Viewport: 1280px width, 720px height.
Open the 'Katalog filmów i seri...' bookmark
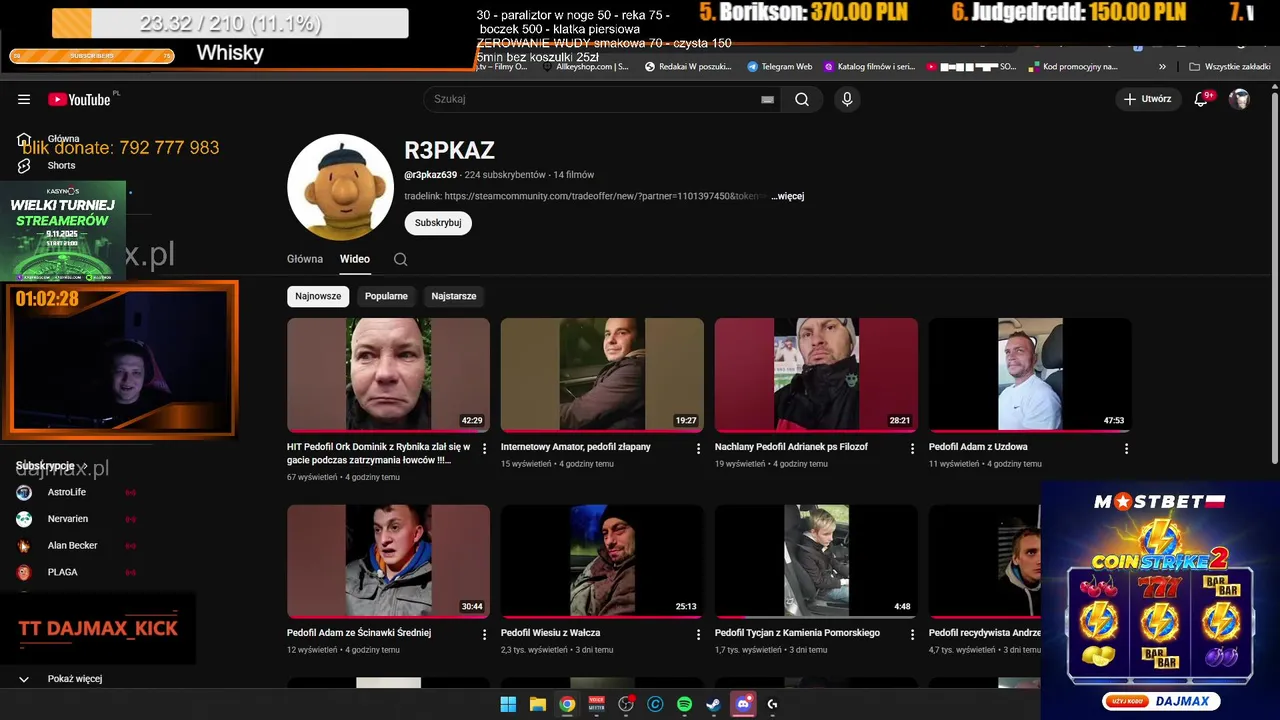pos(869,67)
